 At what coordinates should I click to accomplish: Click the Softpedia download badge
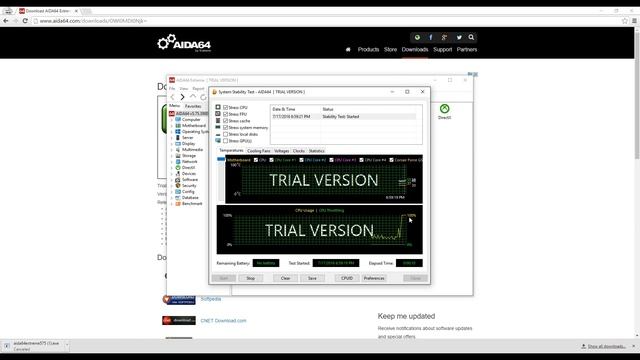[179, 300]
